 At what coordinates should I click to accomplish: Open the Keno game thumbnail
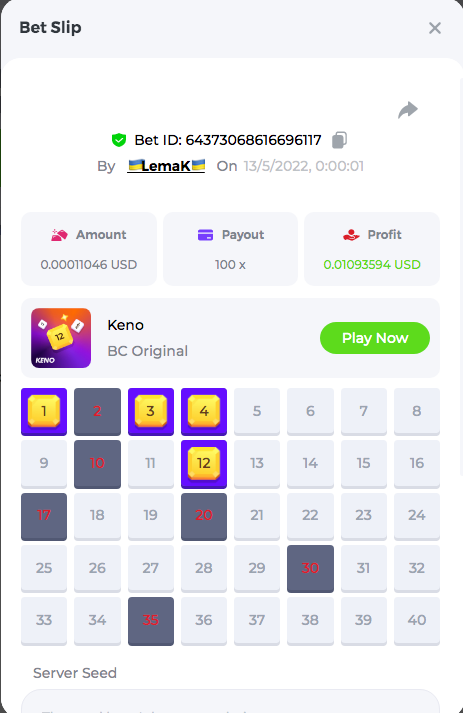click(61, 338)
